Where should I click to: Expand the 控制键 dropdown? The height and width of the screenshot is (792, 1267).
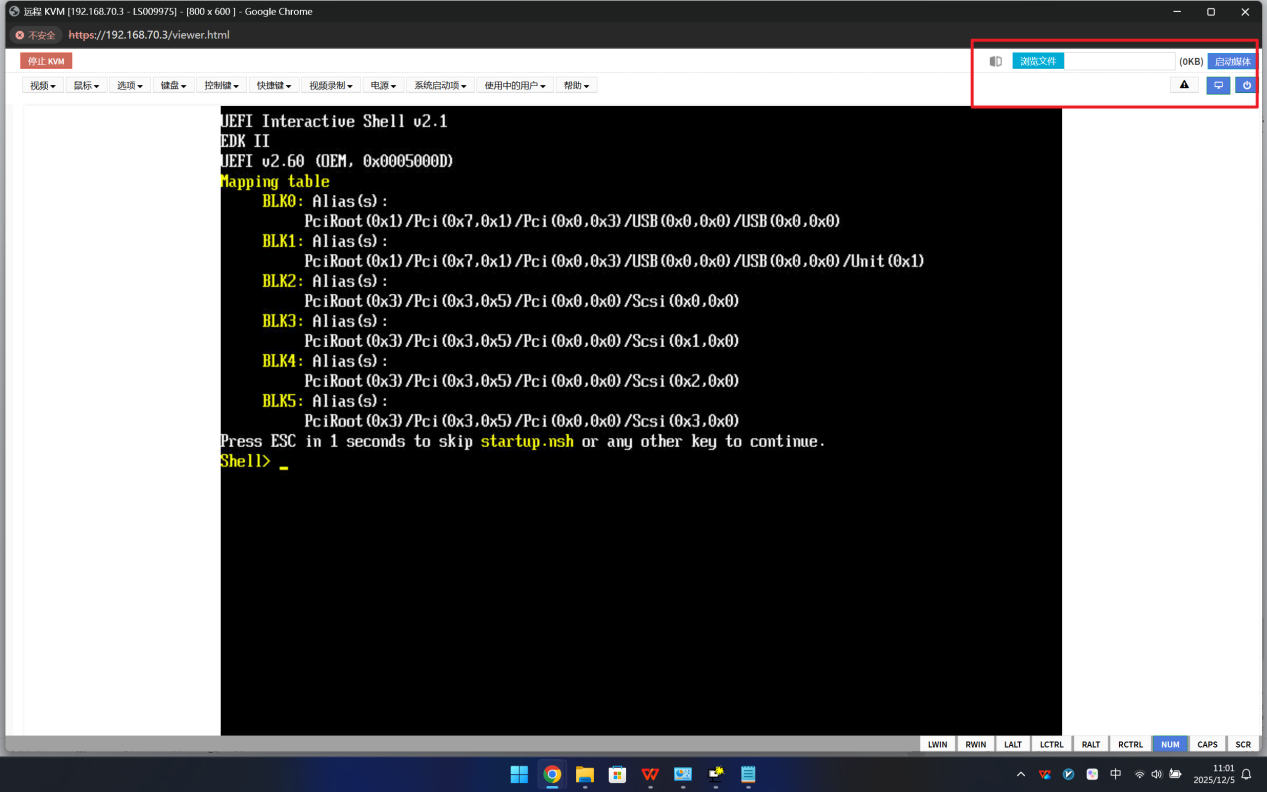[221, 86]
